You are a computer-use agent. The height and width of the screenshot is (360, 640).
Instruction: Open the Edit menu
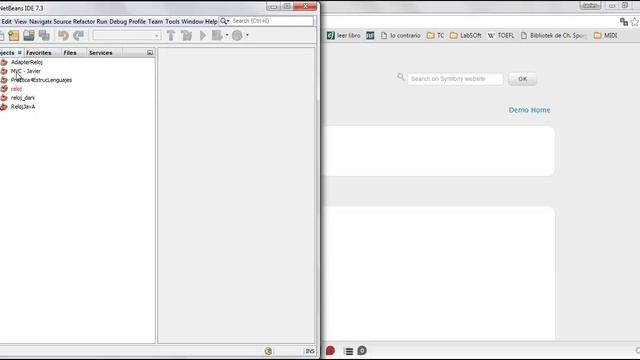click(x=7, y=22)
